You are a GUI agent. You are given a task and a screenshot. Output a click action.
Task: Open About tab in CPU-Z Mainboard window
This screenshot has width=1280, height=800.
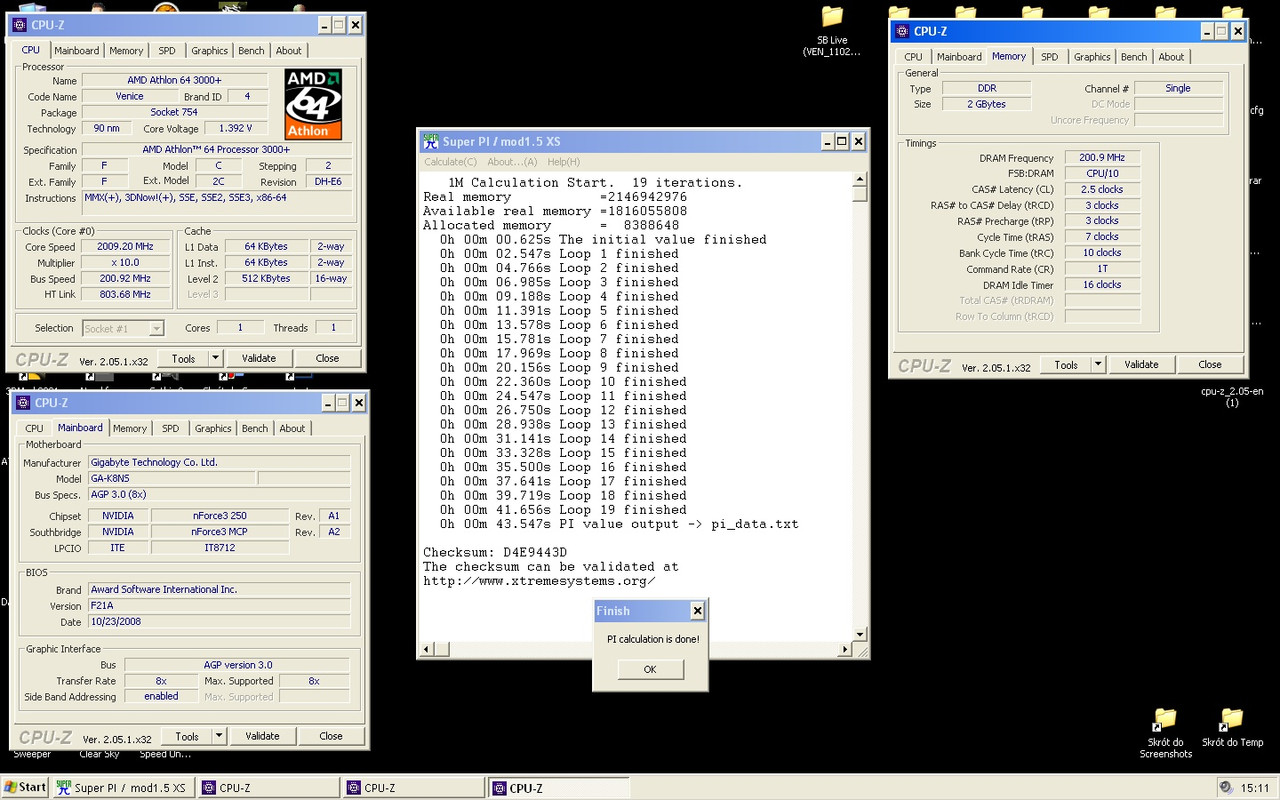coord(292,429)
